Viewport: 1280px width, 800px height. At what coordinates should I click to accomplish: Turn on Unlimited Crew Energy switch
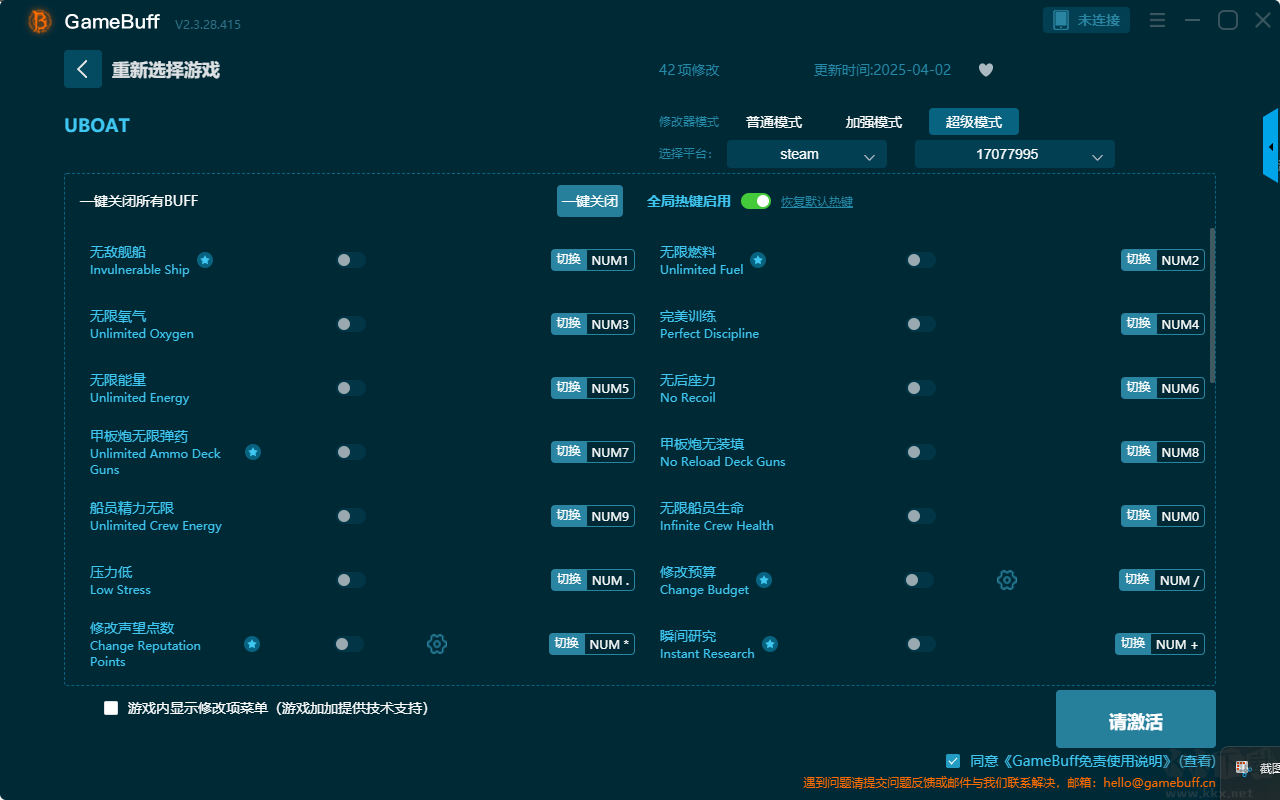pos(351,516)
